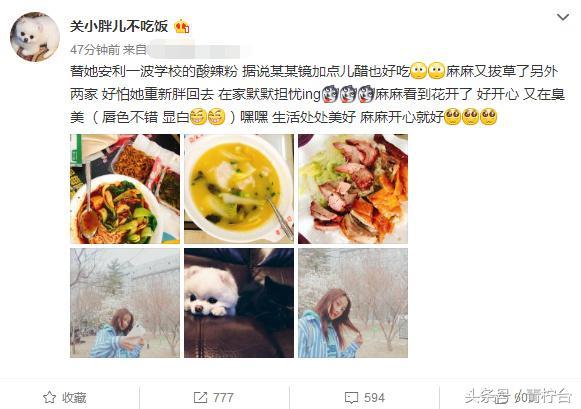This screenshot has height=409, width=581.
Task: Open the white fluffy dog photo
Action: [239, 303]
